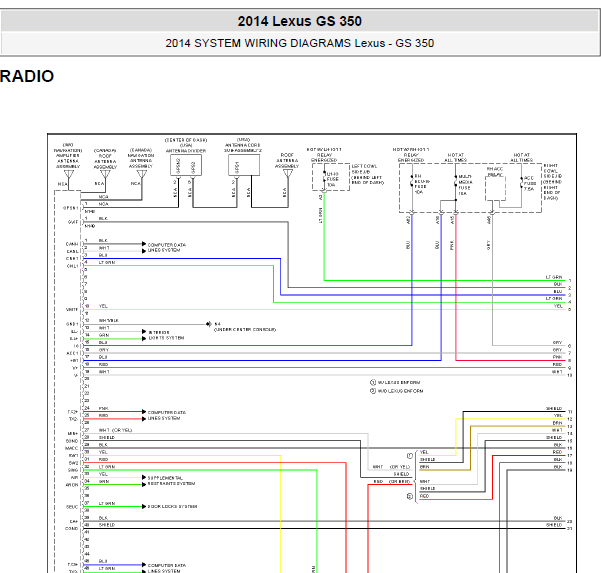
Task: Click the 'ANTENNA DIVIDER' component box
Action: [x=186, y=165]
